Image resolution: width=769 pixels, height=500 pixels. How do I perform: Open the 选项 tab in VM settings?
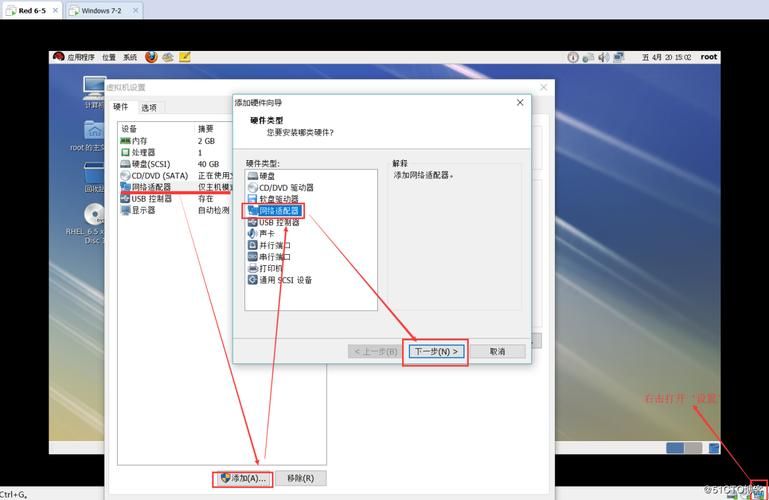pos(149,107)
